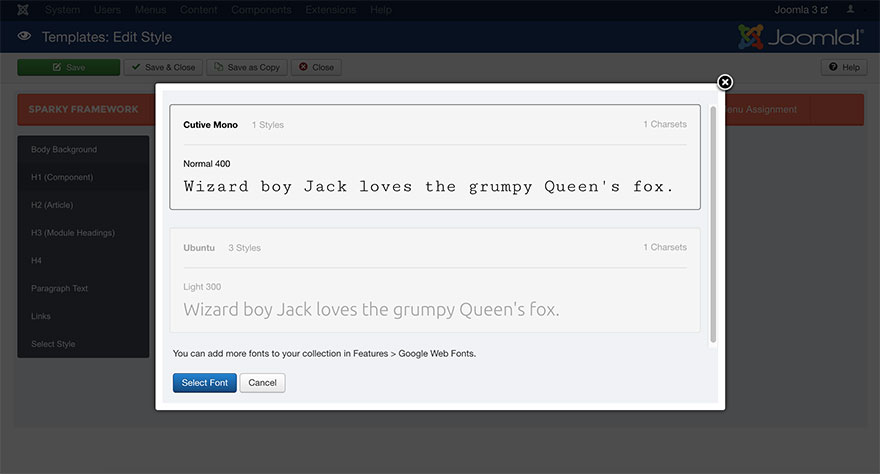880x474 pixels.
Task: Select H2 (Article) in the sidebar
Action: (x=83, y=205)
